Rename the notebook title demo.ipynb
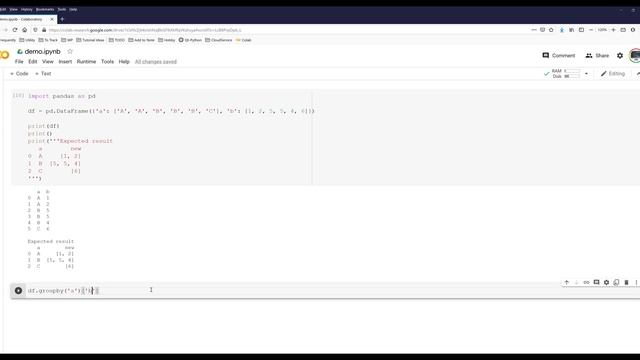 click(42, 51)
